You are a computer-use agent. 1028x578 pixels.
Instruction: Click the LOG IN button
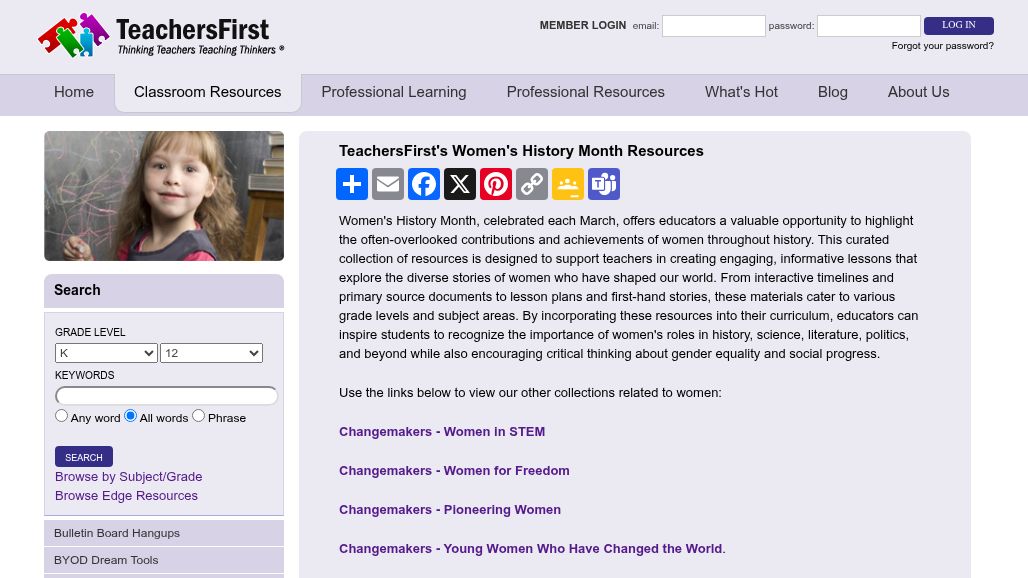[x=959, y=26]
